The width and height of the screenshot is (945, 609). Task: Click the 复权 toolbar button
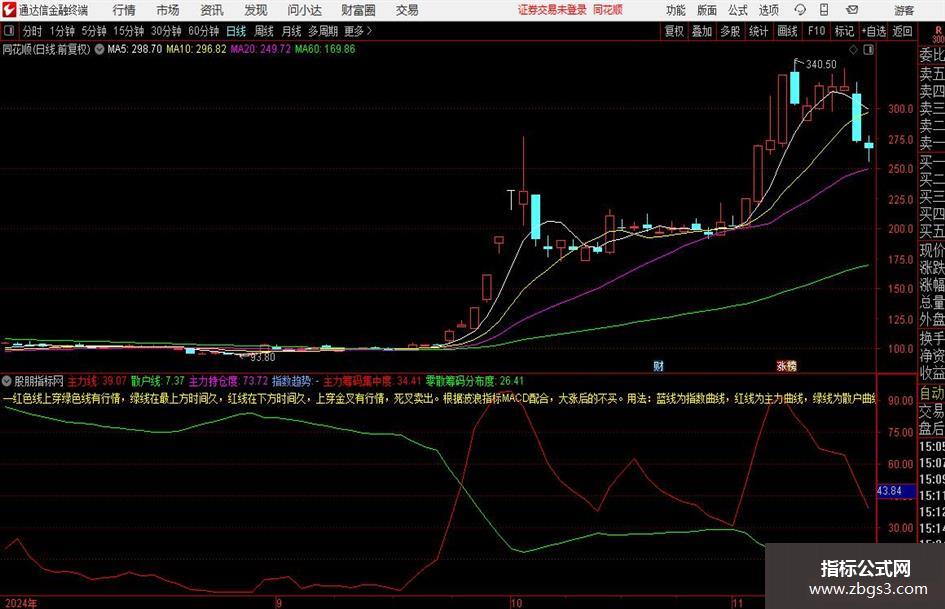(x=674, y=31)
